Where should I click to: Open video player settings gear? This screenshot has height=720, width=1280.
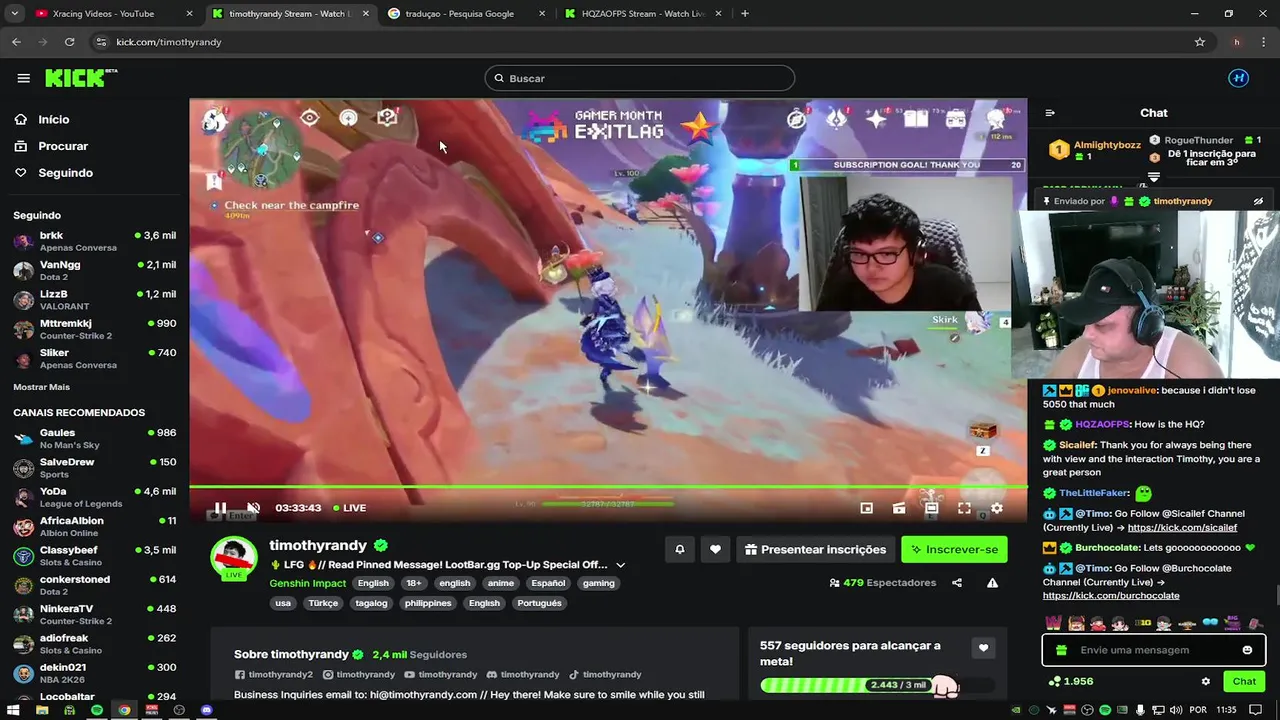996,508
